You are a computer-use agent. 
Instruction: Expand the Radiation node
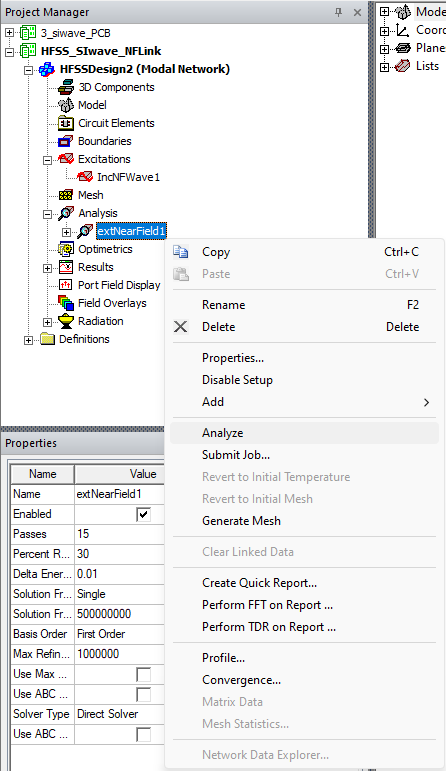pos(47,322)
